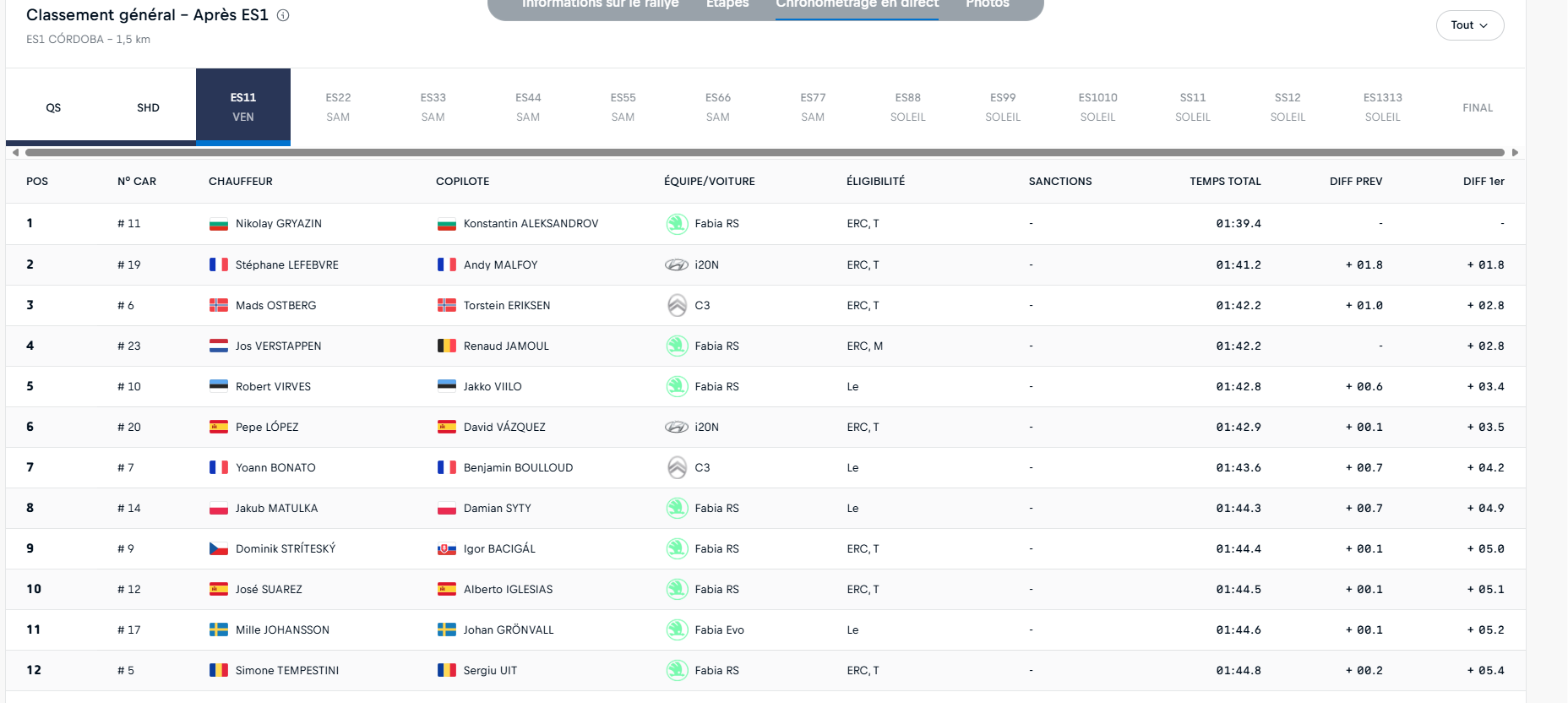Click the Netherlands flag beside Jos Verstappen
The height and width of the screenshot is (703, 1568).
click(x=219, y=346)
